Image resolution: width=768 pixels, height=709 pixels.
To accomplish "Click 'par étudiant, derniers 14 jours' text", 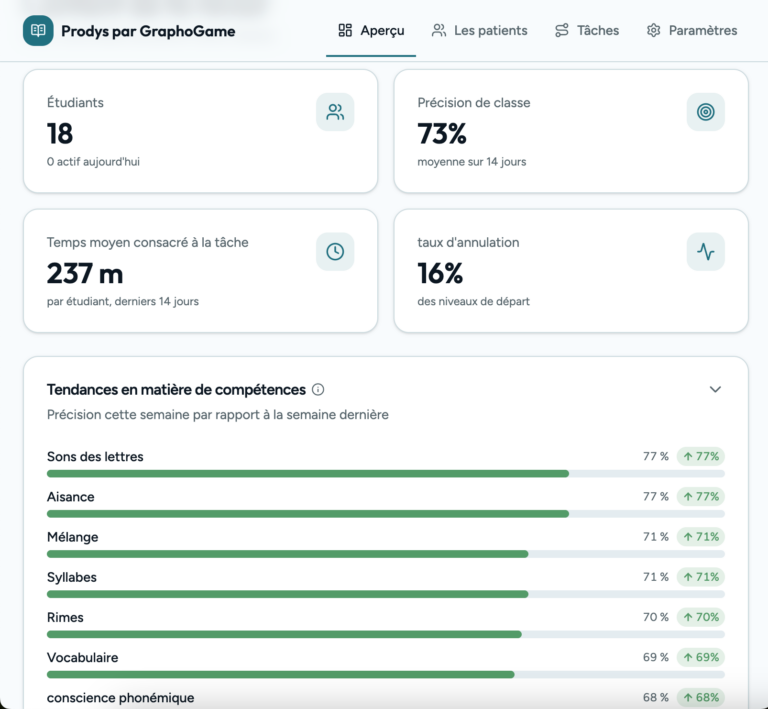I will pyautogui.click(x=123, y=301).
